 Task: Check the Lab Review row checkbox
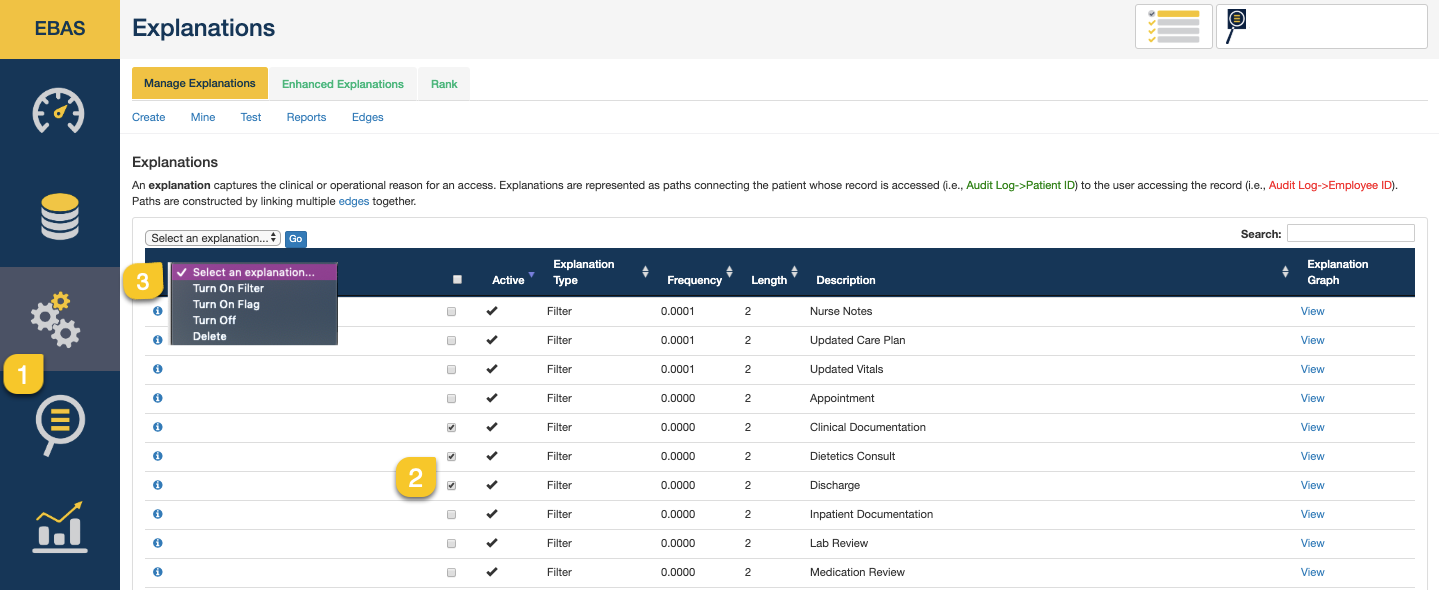[451, 544]
